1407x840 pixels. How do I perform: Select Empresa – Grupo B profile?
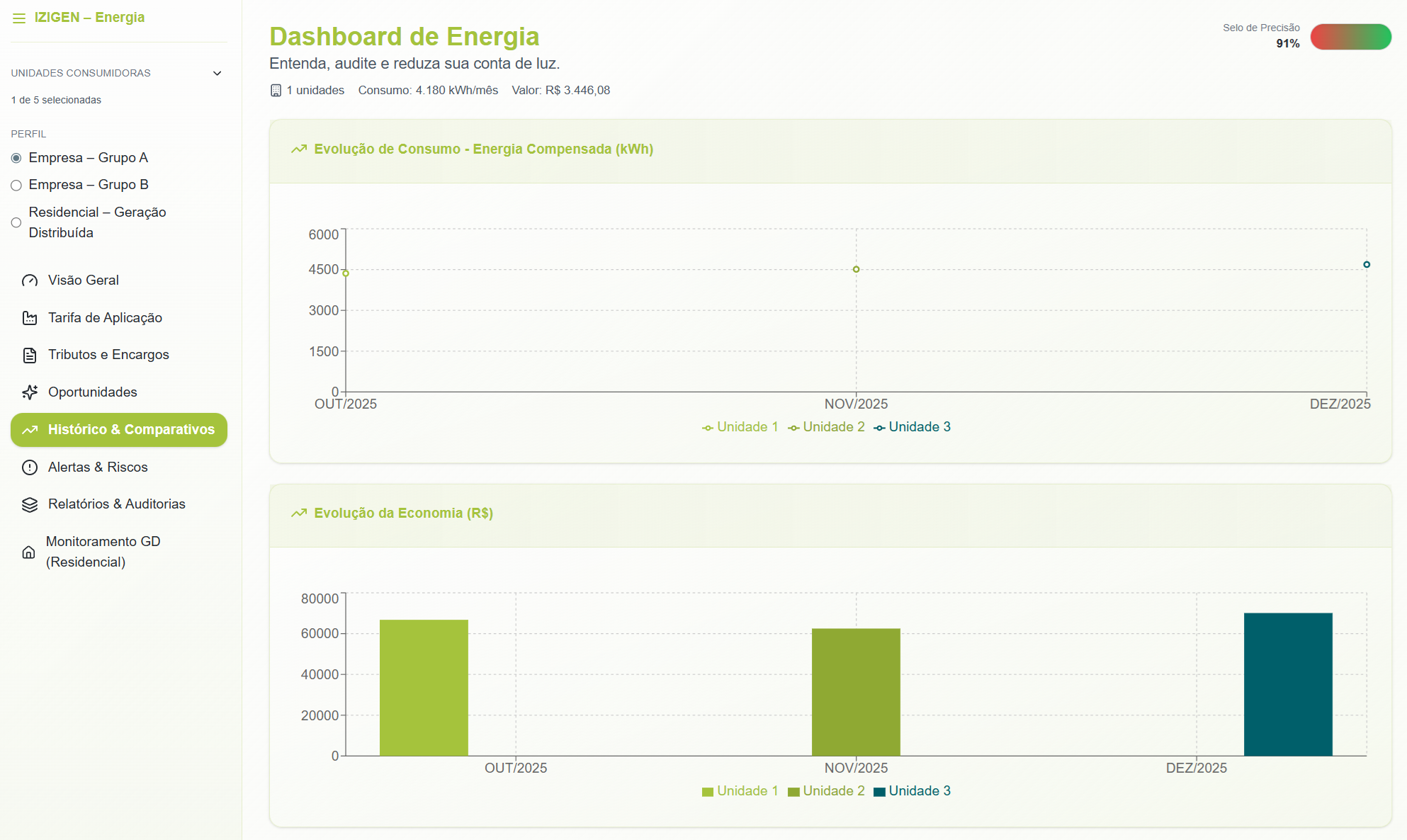click(16, 186)
